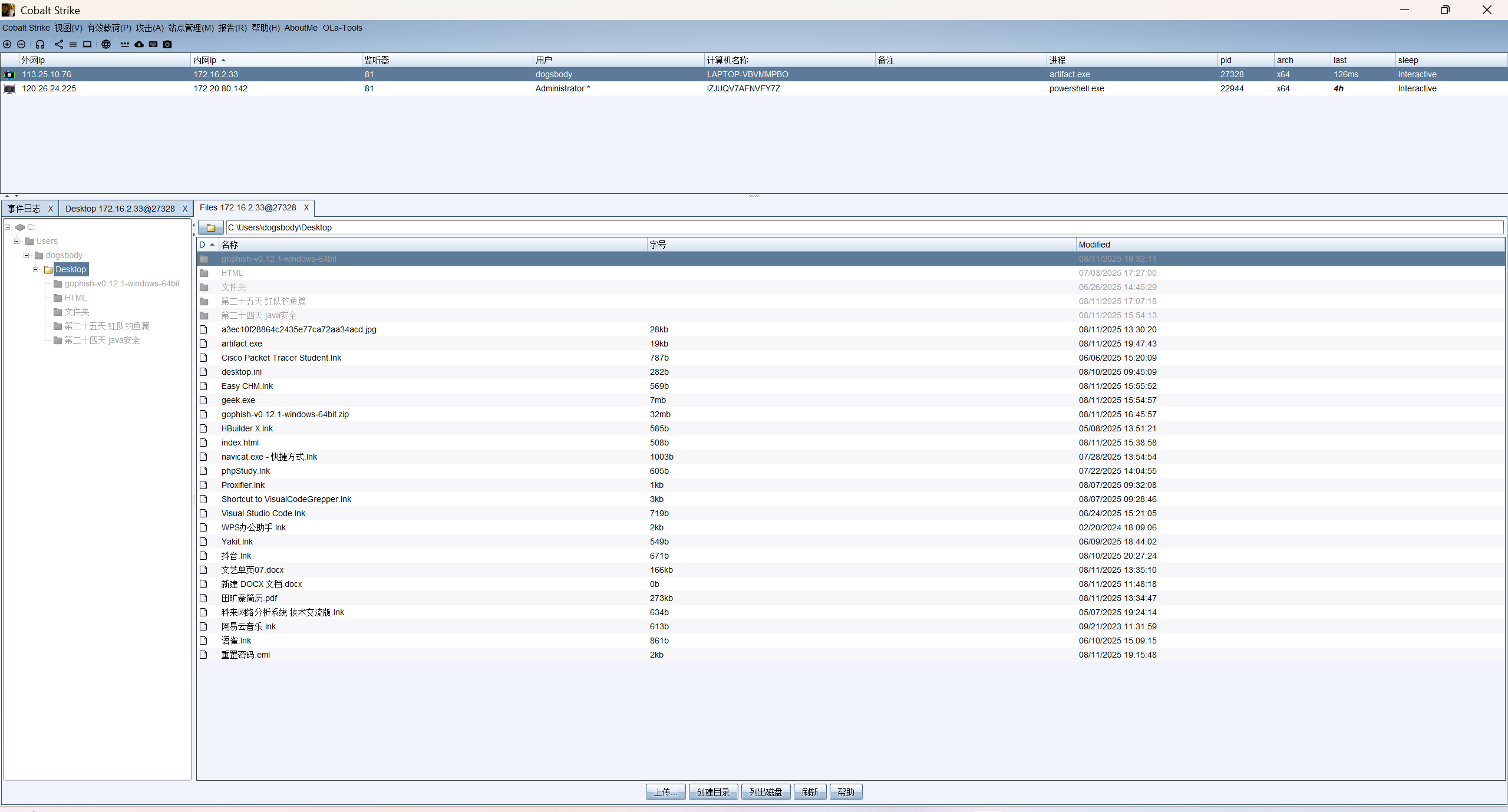The height and width of the screenshot is (812, 1508).
Task: Select beacon icon for 120.26.24.225 session
Action: 9,89
